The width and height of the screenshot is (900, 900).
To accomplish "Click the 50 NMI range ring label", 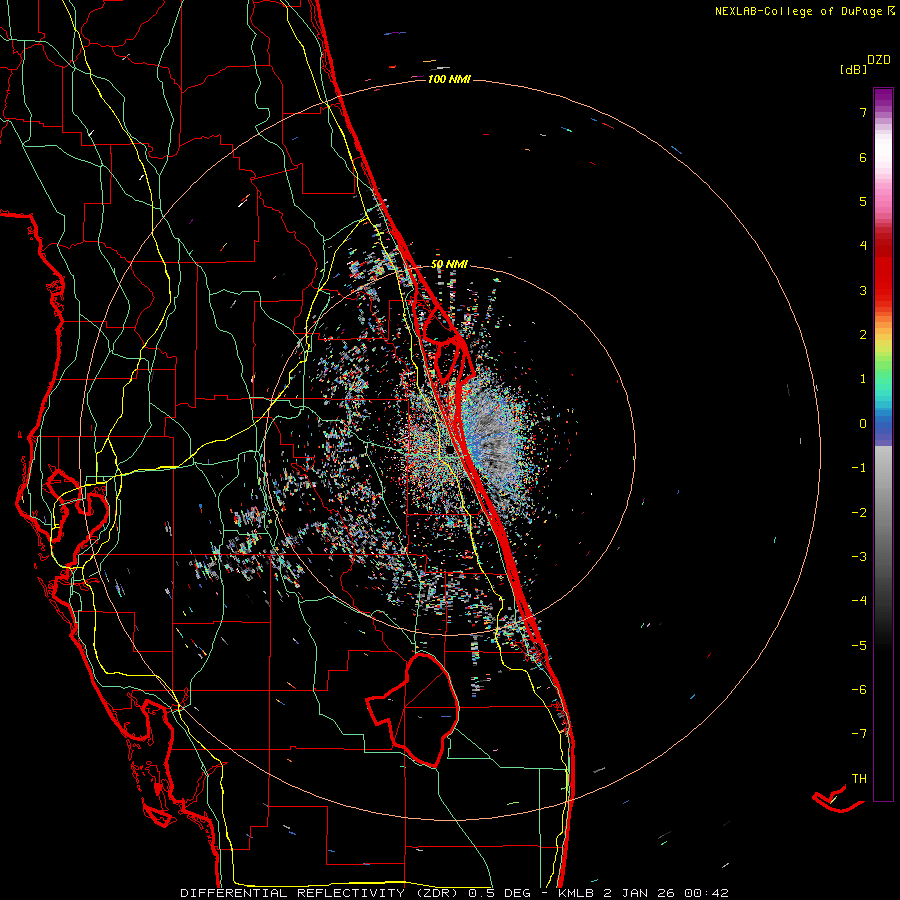I will click(449, 264).
